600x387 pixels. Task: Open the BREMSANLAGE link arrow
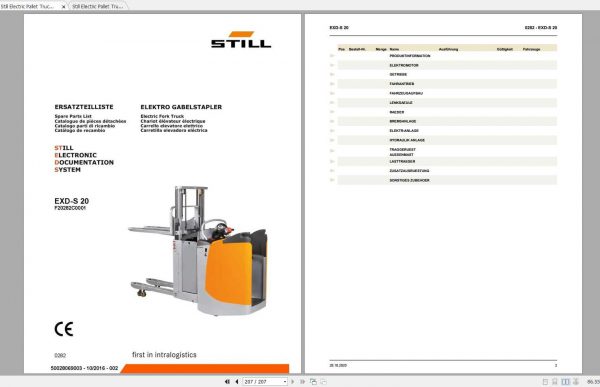tap(332, 121)
